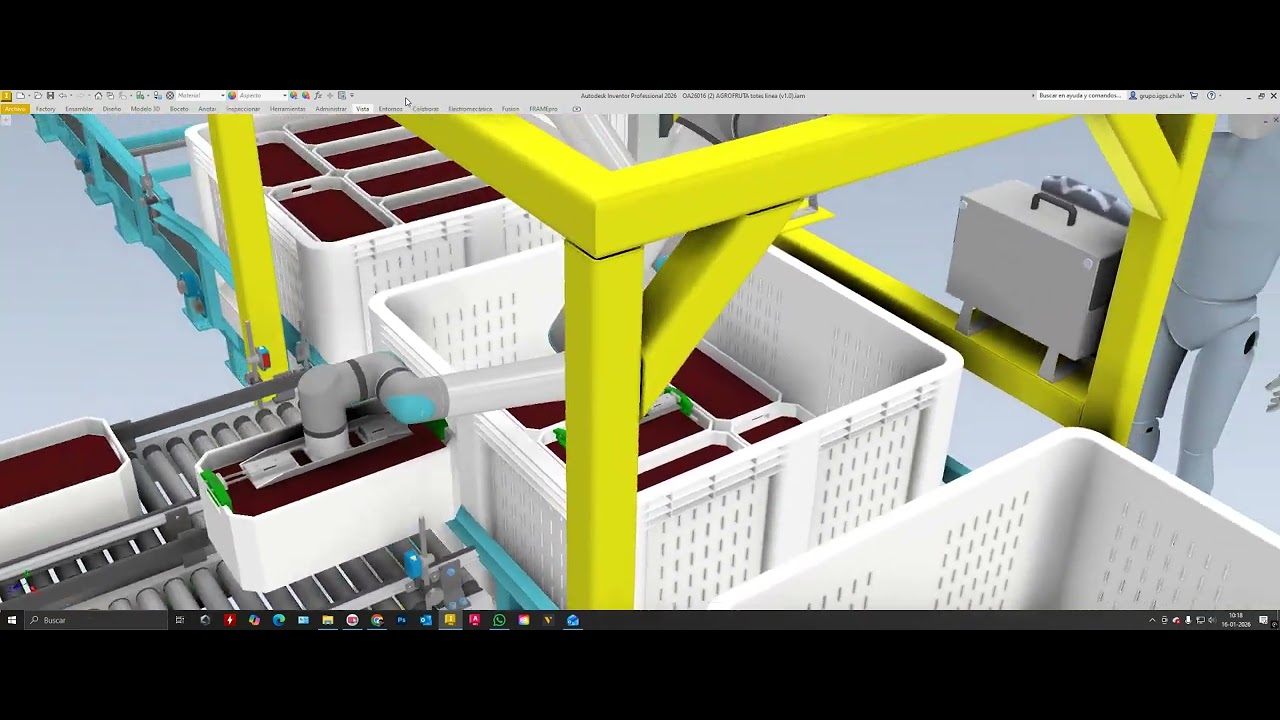Switch to the Boceto ribbon tab
The height and width of the screenshot is (720, 1280).
pos(179,109)
